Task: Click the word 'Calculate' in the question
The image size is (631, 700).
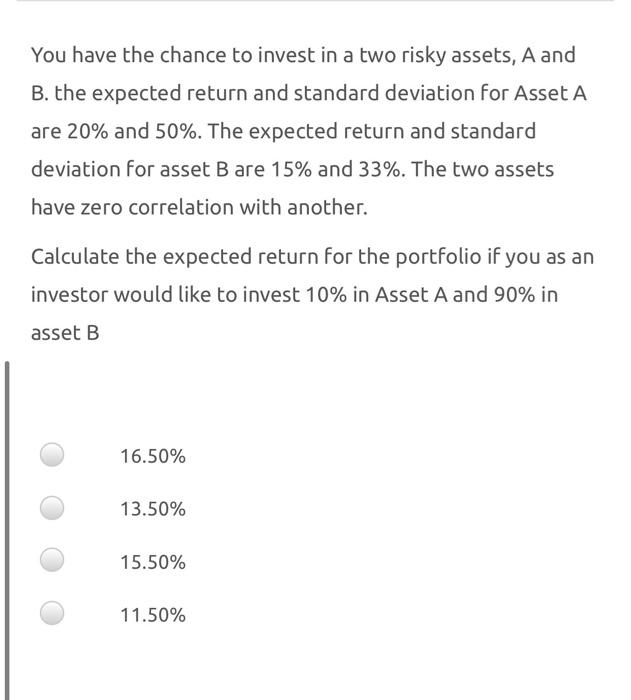Action: point(75,257)
